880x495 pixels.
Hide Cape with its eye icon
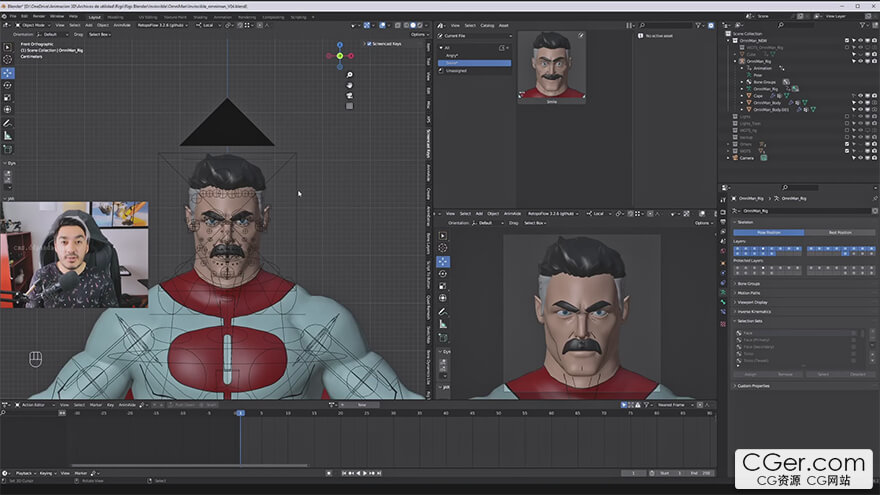pos(860,96)
